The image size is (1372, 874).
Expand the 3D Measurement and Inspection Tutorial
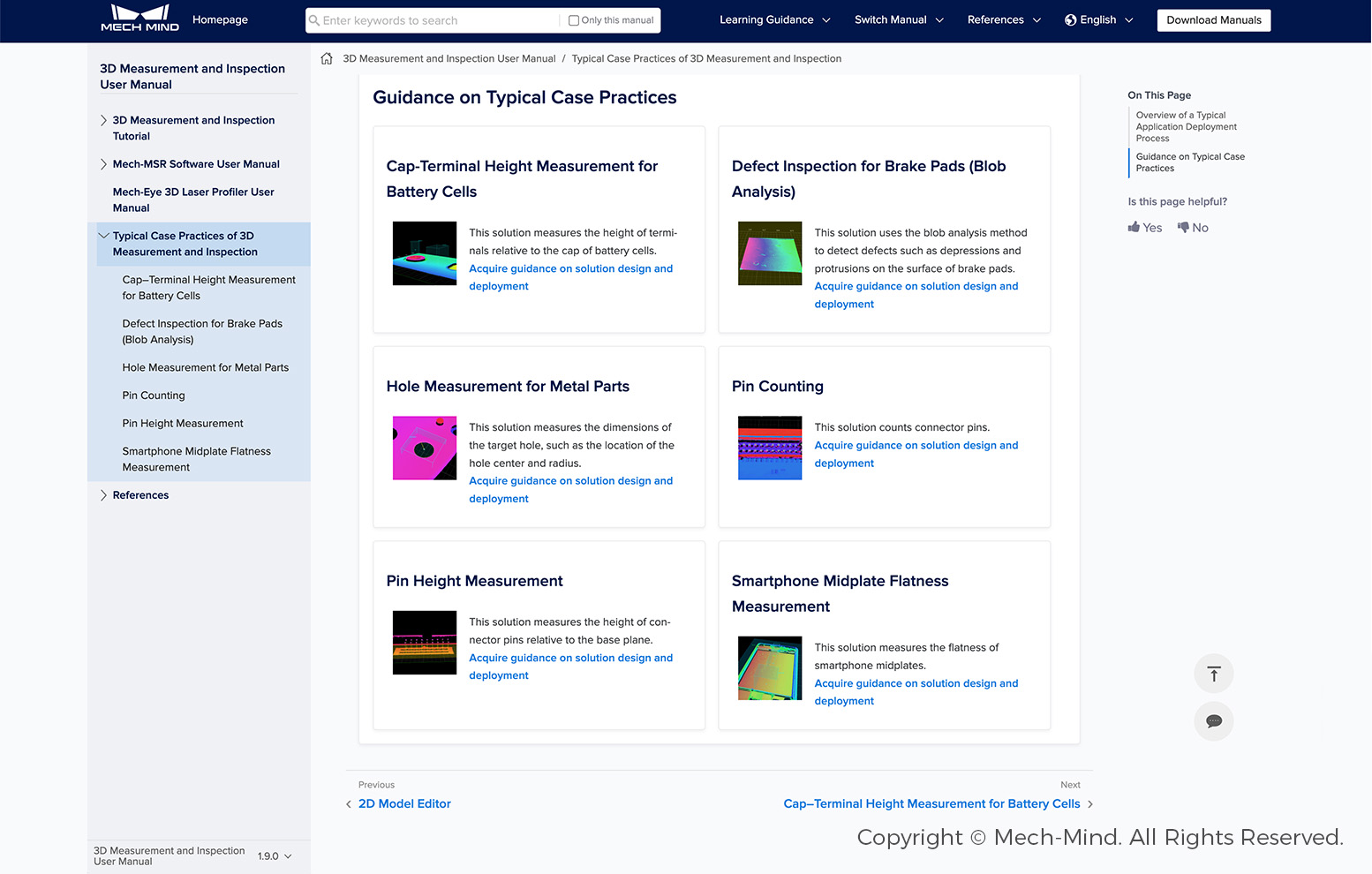(x=103, y=120)
